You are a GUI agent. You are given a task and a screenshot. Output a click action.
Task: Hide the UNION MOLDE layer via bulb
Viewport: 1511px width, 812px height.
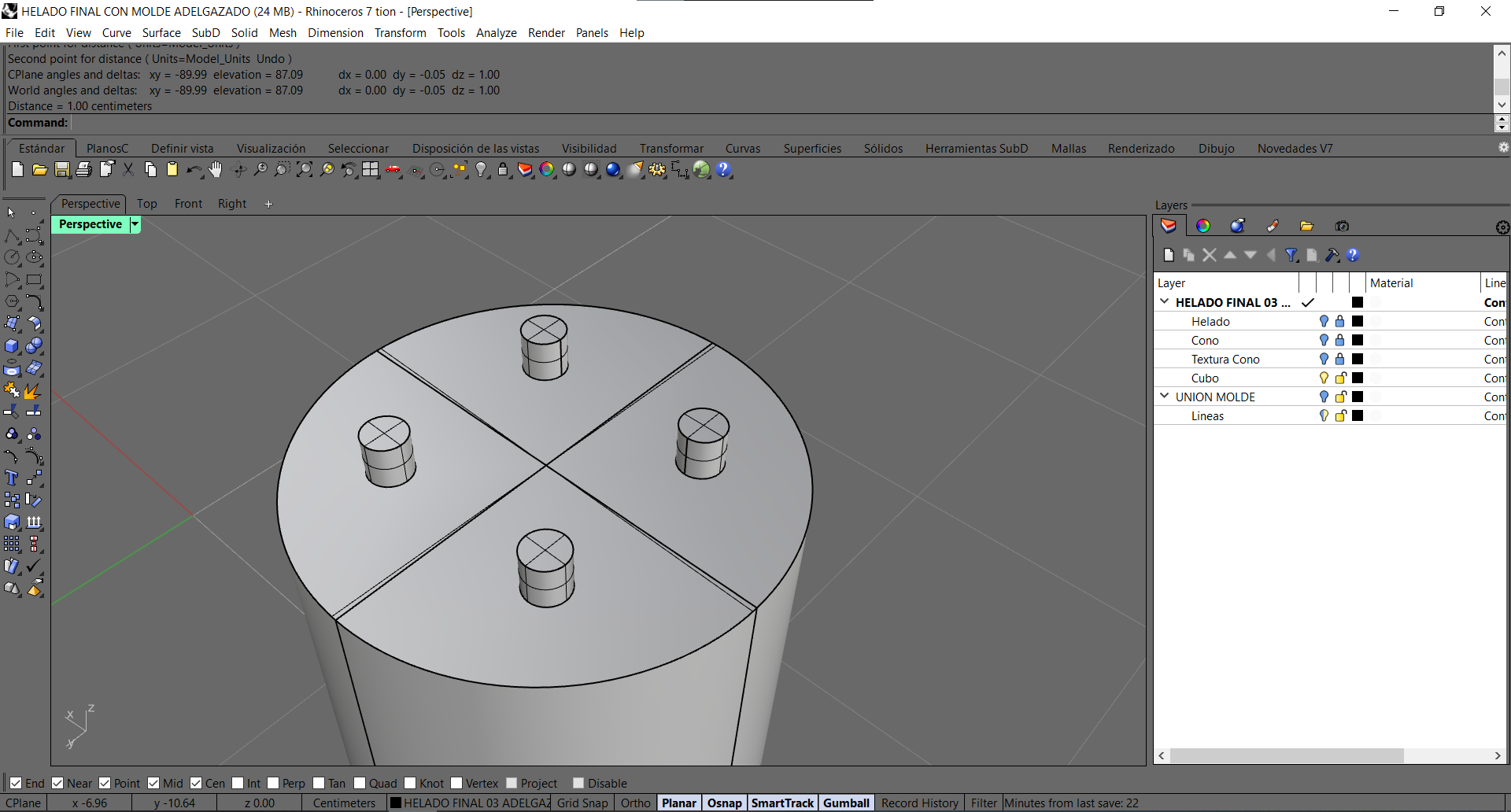coord(1324,397)
